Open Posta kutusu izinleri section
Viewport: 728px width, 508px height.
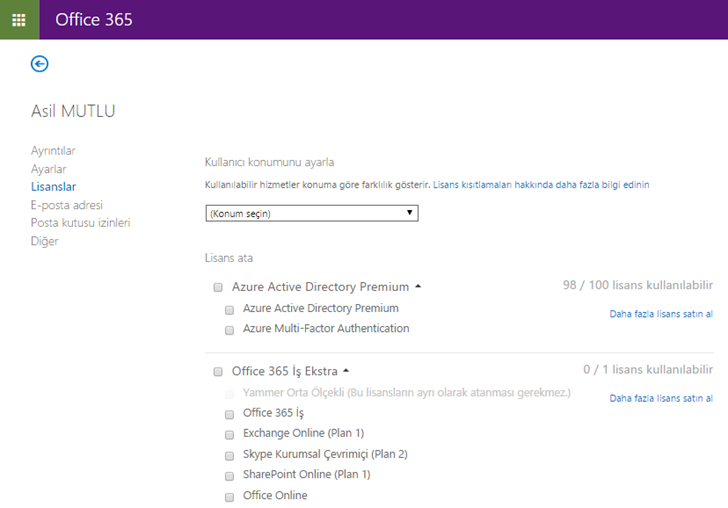click(x=80, y=223)
